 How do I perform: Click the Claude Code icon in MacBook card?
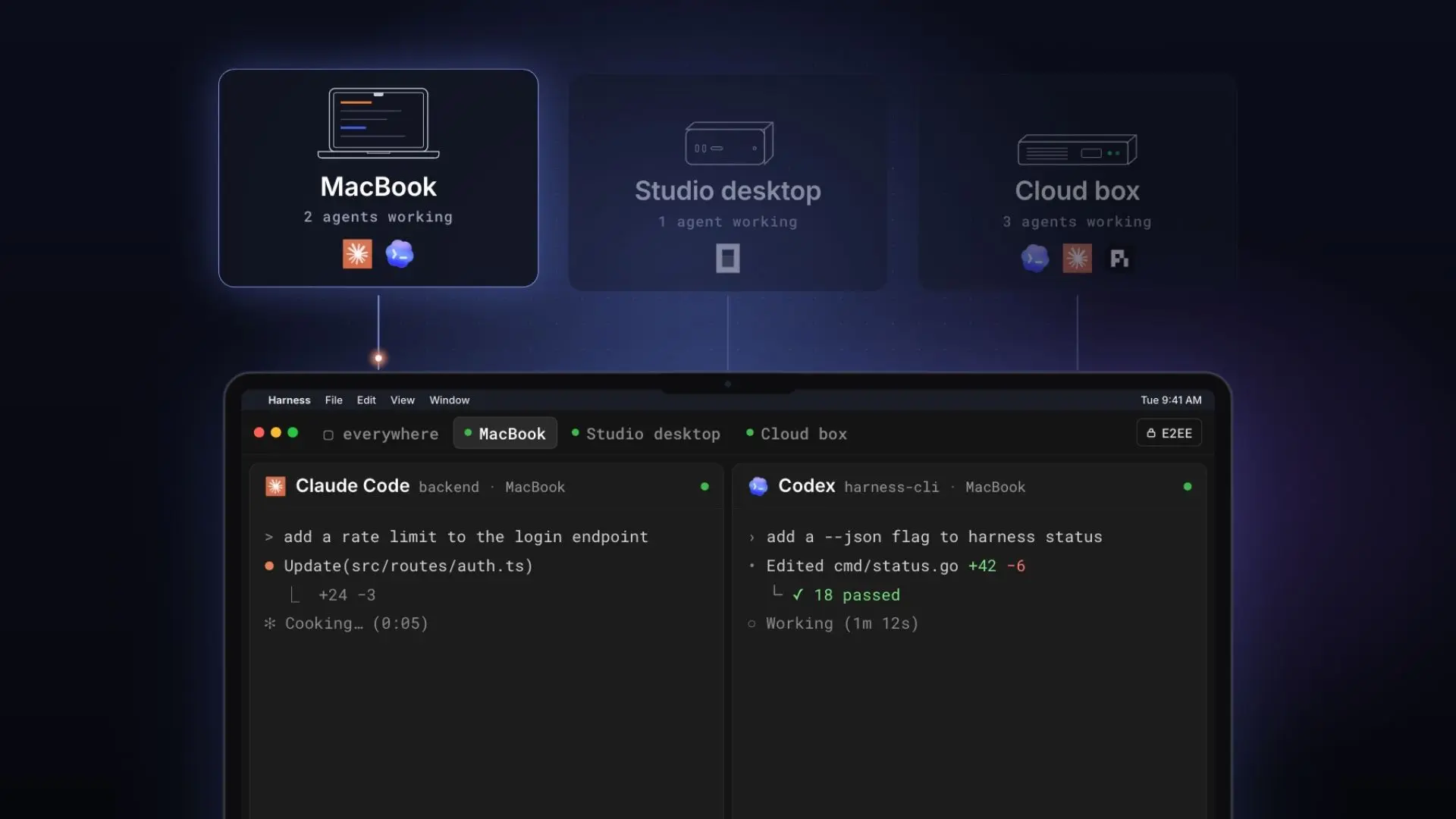pos(357,254)
